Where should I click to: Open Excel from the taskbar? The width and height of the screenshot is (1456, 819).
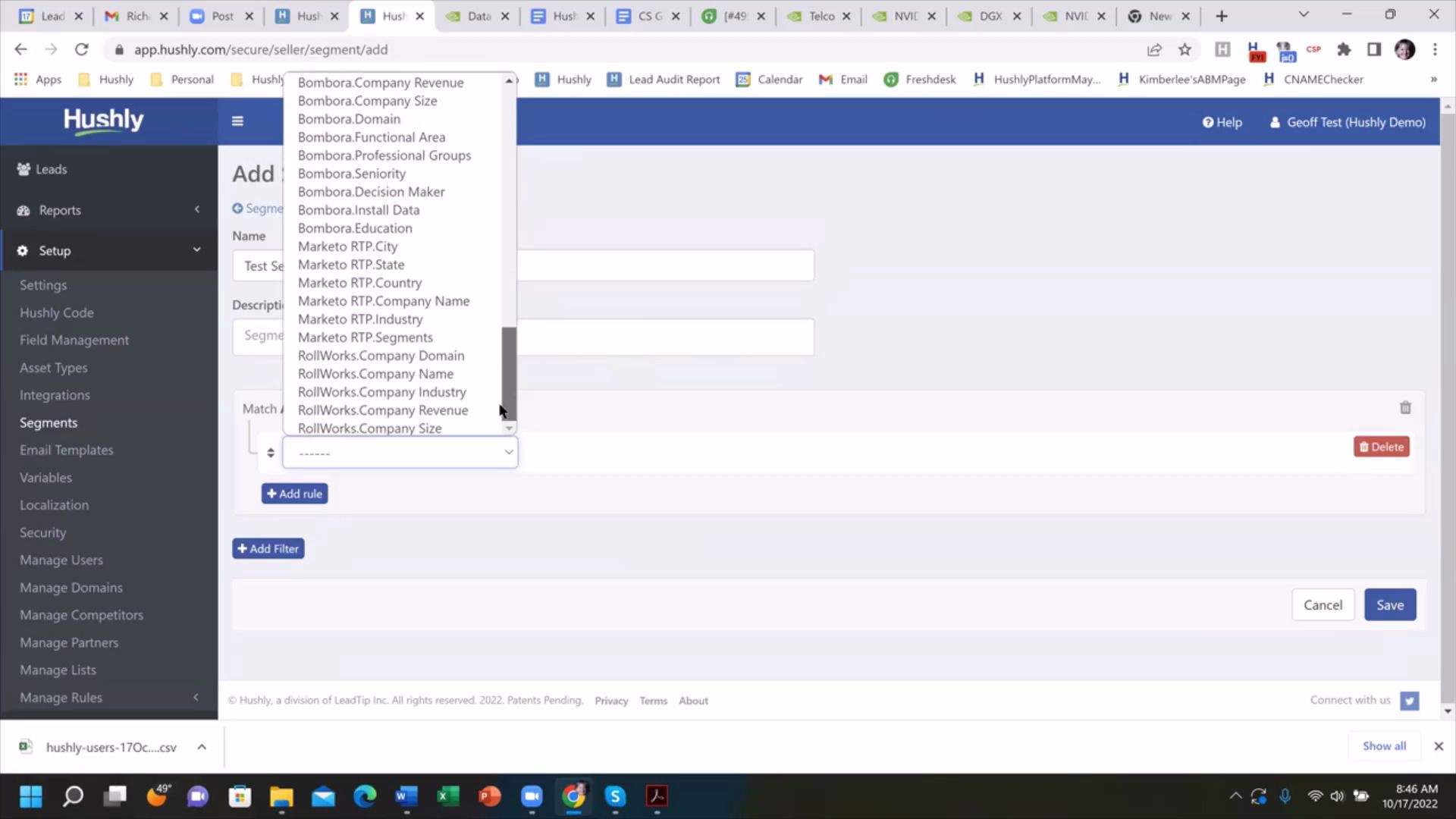[447, 796]
